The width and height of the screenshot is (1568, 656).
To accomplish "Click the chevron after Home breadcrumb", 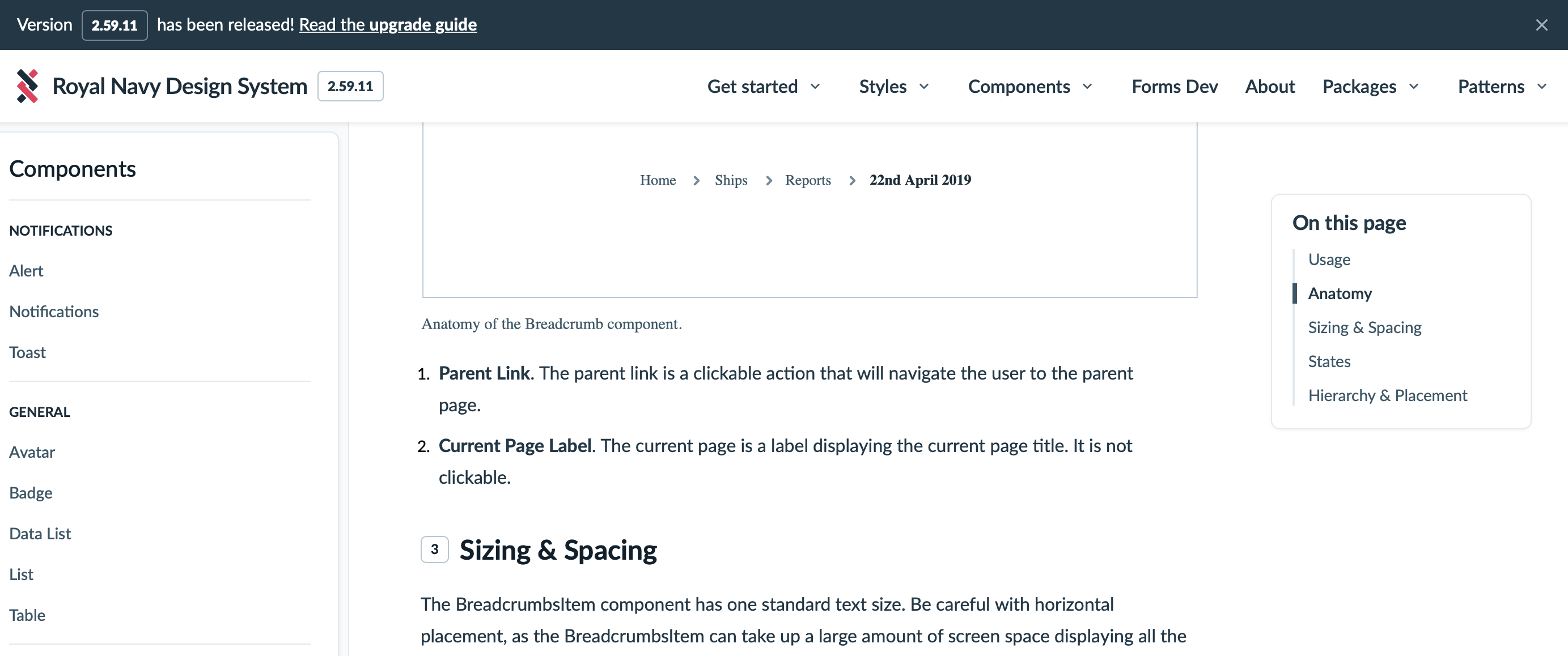I will tap(696, 180).
